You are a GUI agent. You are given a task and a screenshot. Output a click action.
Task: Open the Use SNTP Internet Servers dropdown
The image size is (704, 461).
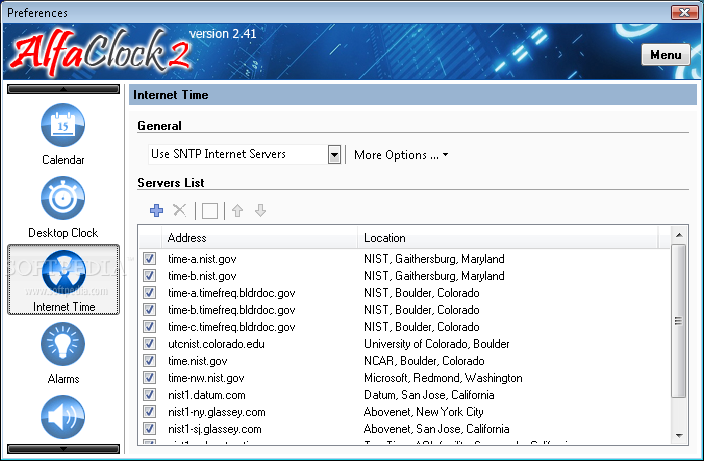click(x=334, y=154)
